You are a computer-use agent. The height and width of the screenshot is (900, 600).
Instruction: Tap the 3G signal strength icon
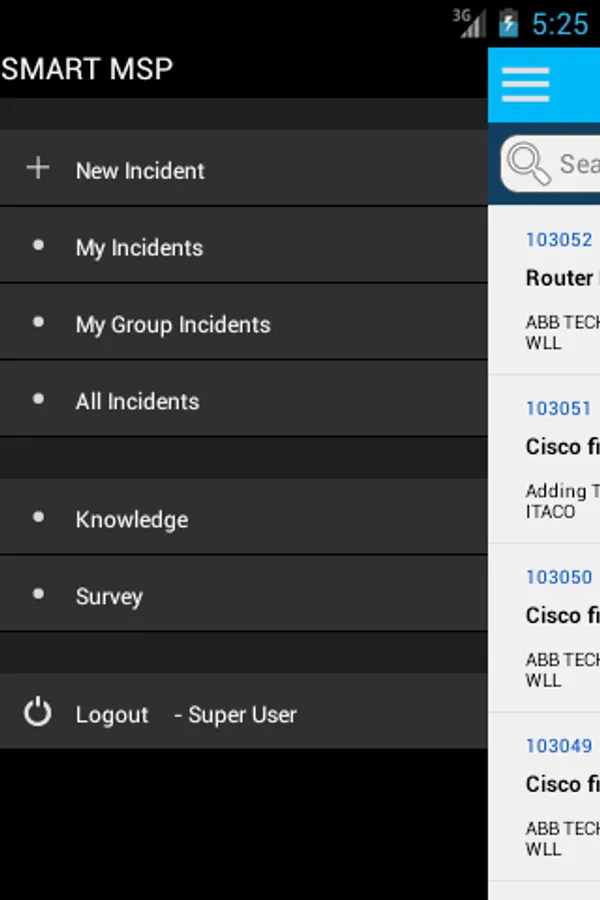[x=468, y=22]
